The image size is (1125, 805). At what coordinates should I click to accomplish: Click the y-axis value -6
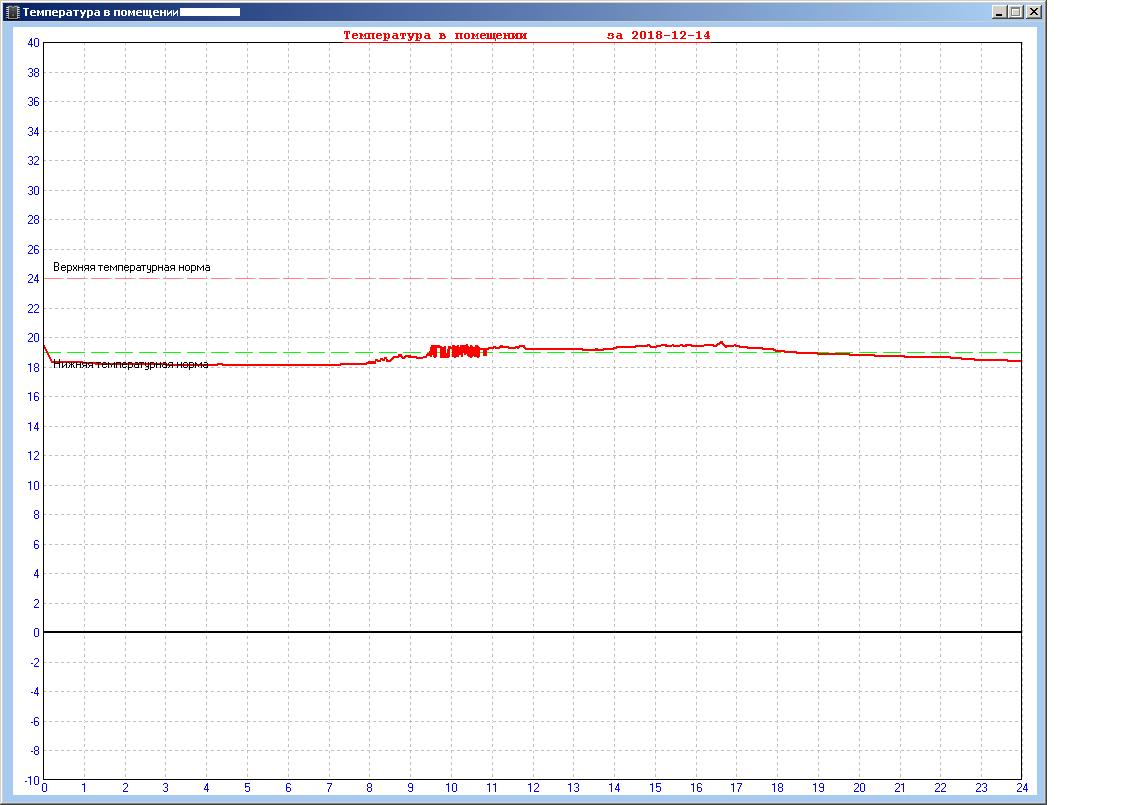(35, 722)
